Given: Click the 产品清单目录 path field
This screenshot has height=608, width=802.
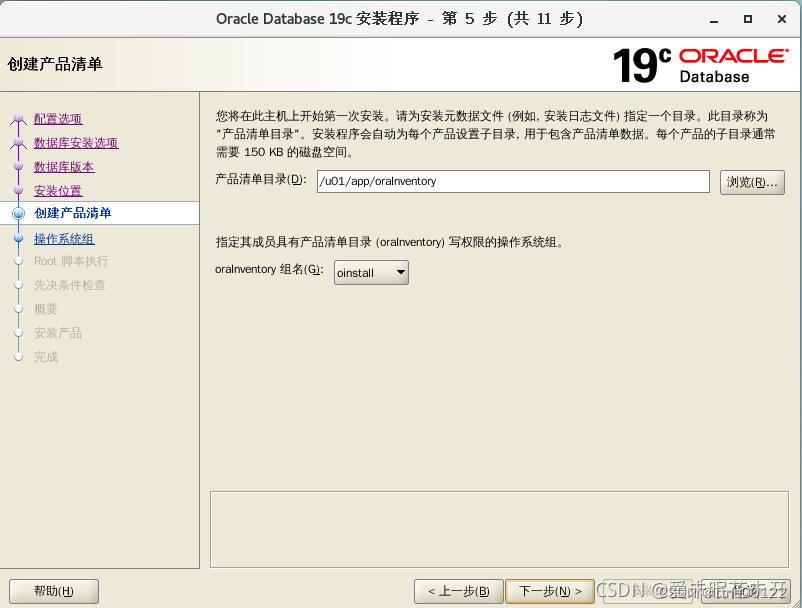Looking at the screenshot, I should [513, 182].
